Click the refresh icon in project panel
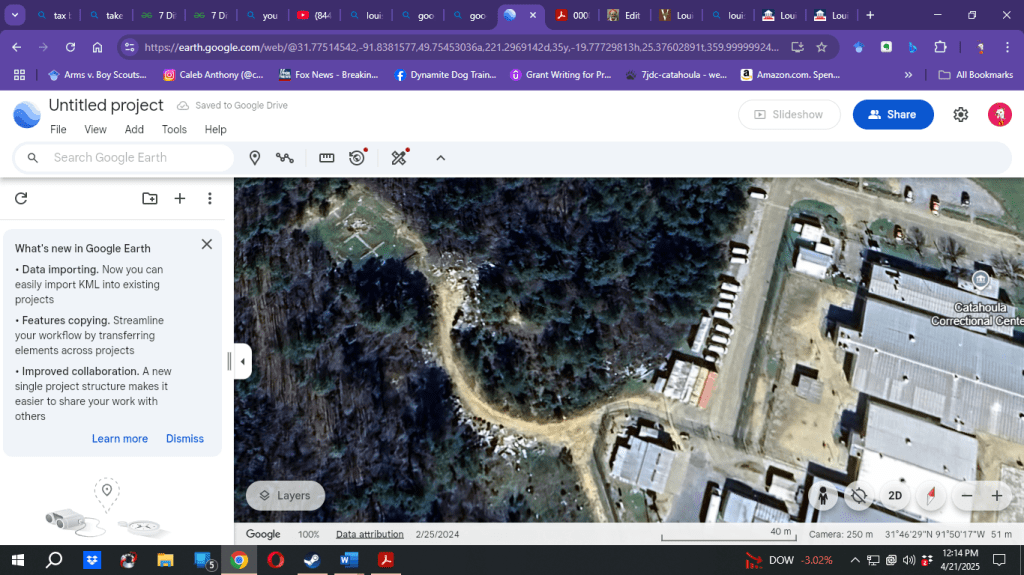 [x=21, y=199]
